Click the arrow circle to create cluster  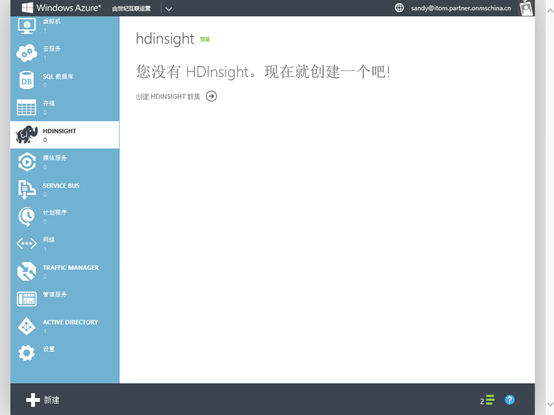pos(211,96)
